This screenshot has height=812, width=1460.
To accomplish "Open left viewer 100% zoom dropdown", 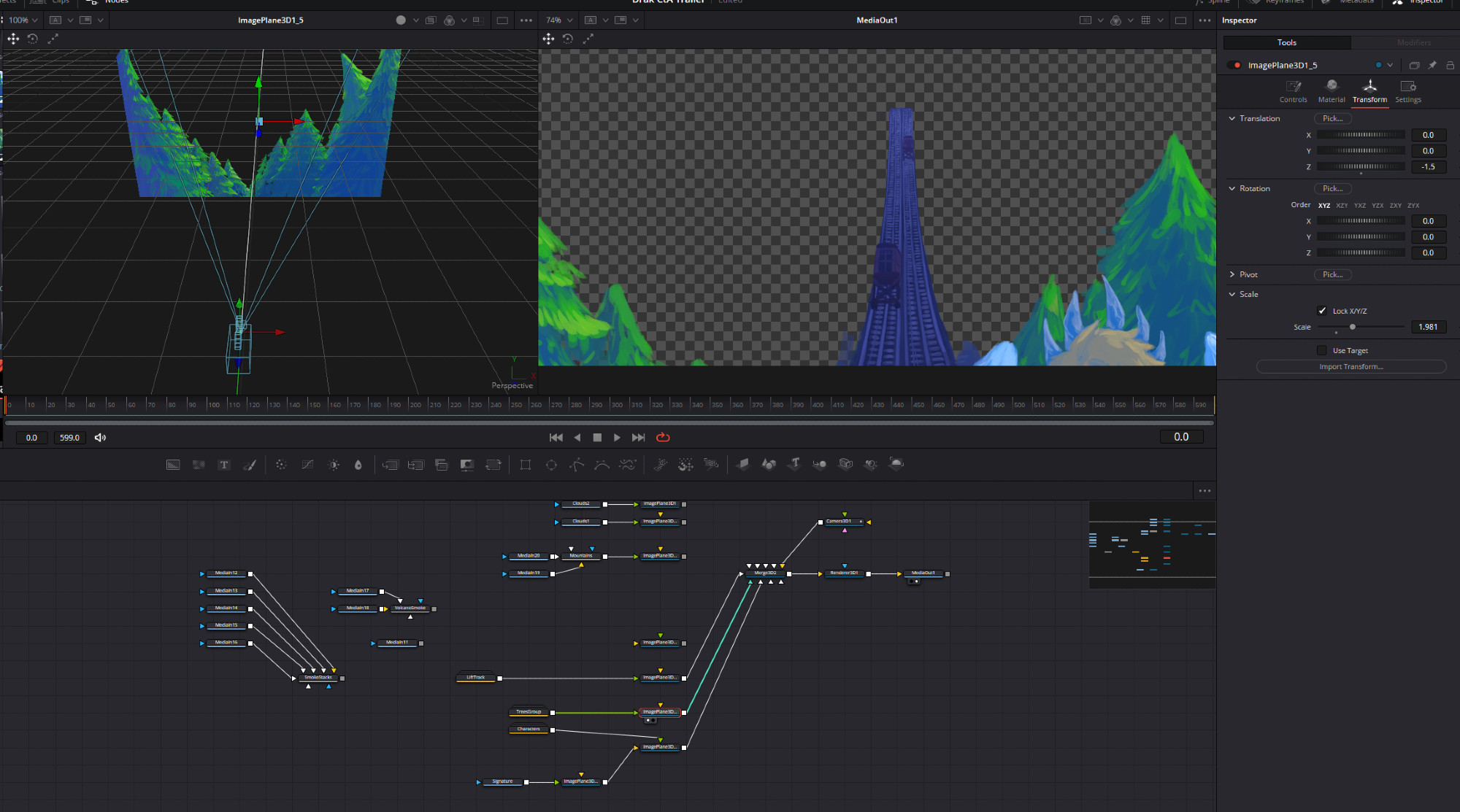I will (23, 20).
